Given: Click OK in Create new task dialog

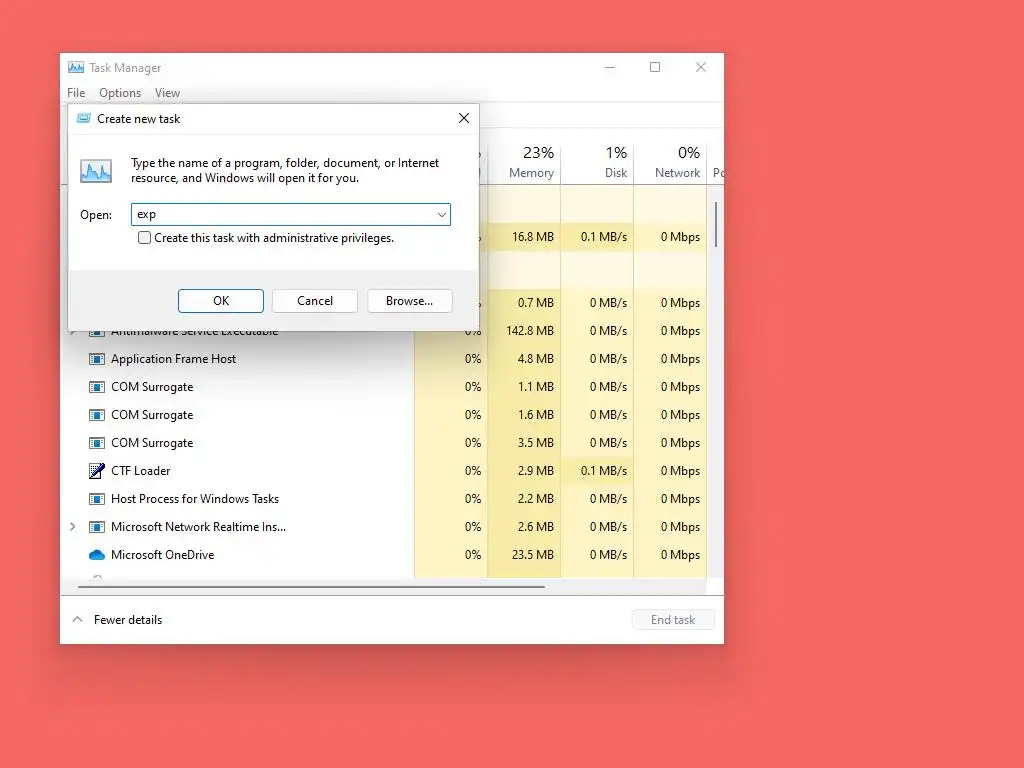Looking at the screenshot, I should [x=221, y=301].
